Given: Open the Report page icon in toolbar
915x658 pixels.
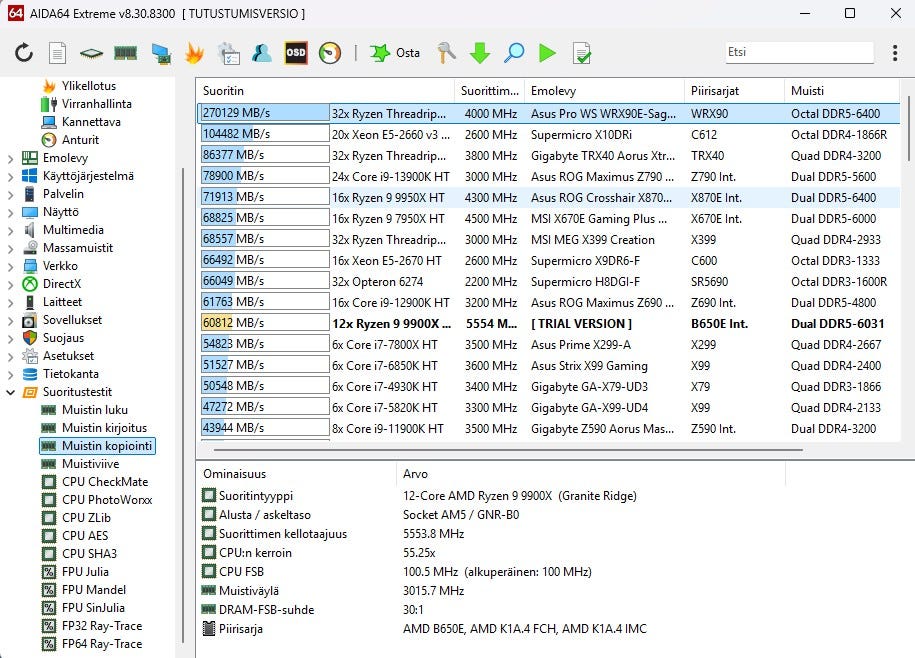Looking at the screenshot, I should [x=57, y=53].
